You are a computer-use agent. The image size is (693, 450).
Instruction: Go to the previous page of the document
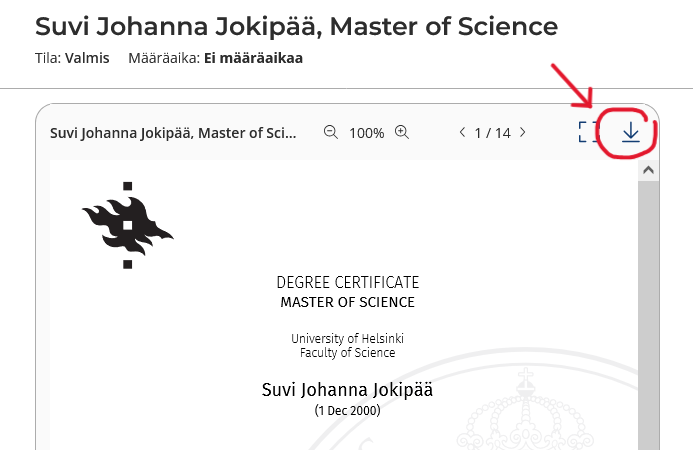pos(462,132)
